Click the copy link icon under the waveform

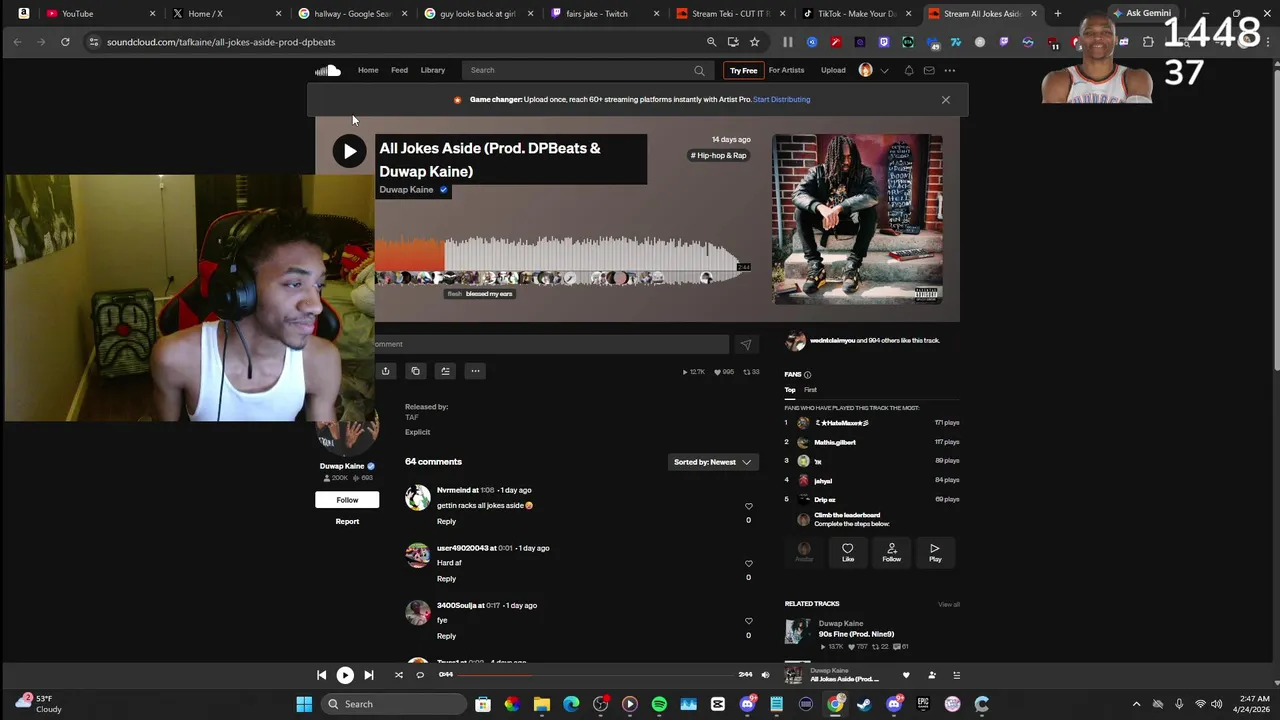pos(415,371)
